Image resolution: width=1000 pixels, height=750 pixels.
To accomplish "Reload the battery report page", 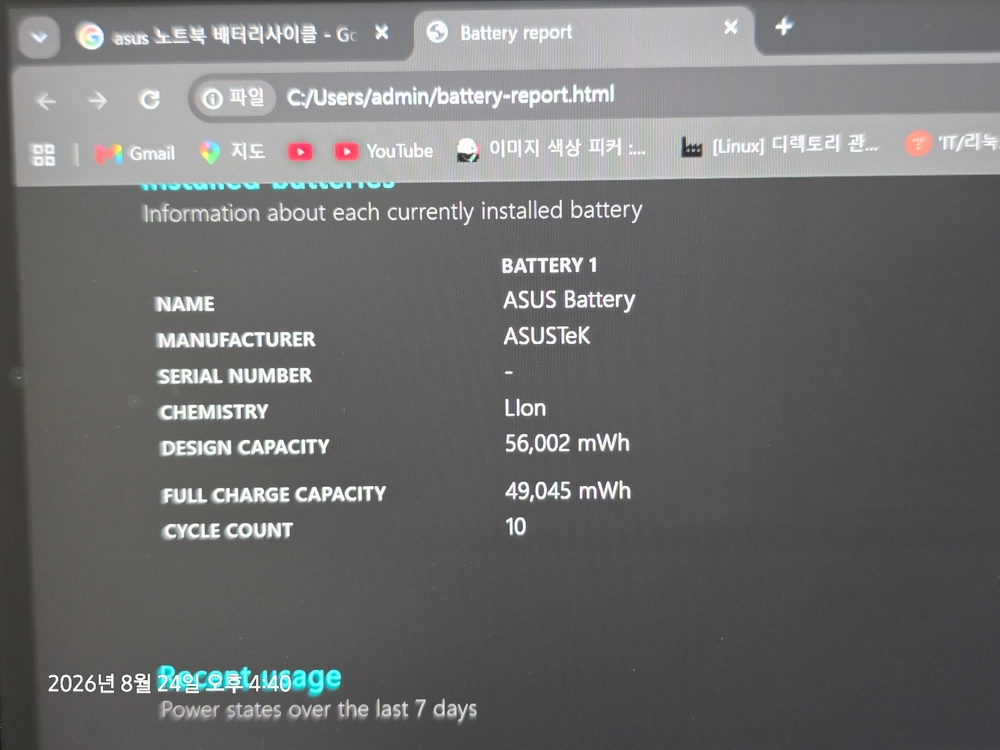I will pos(150,99).
